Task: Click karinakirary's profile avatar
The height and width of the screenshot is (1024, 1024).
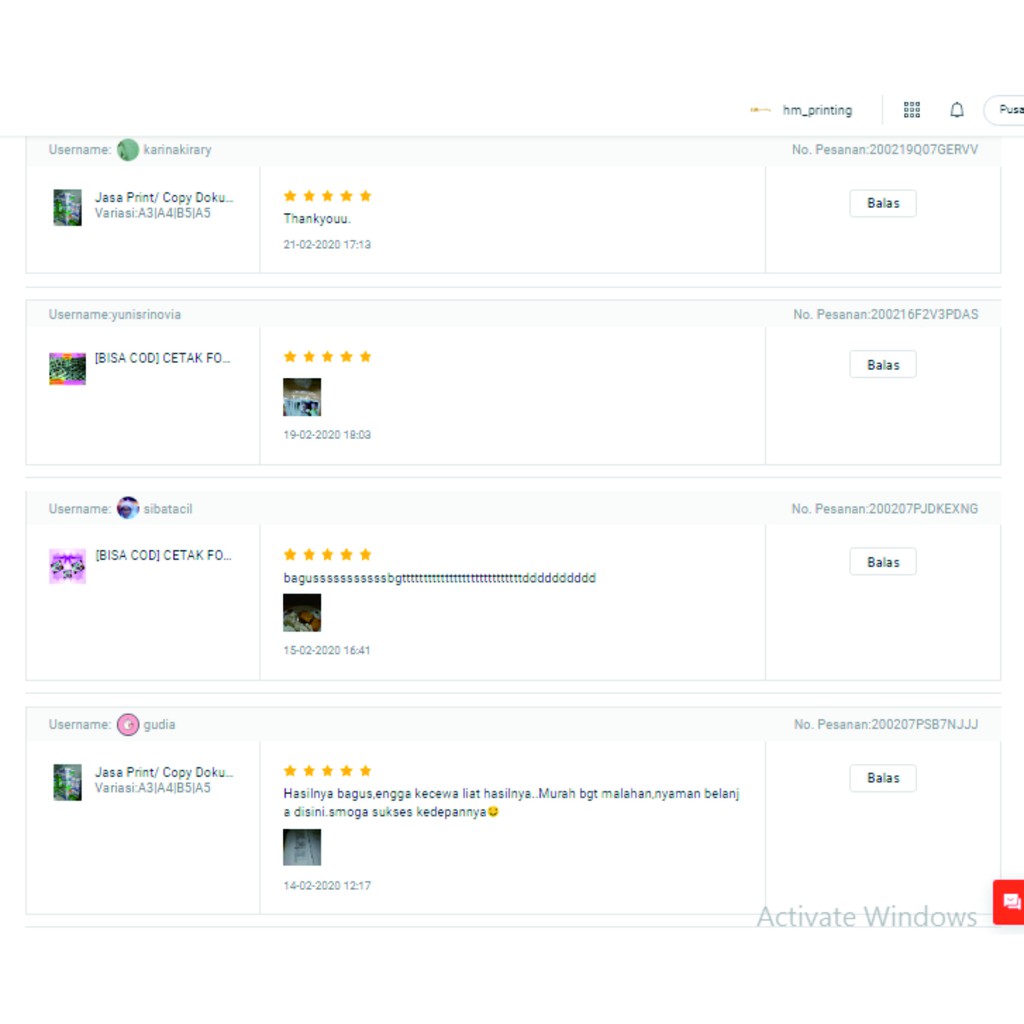Action: pyautogui.click(x=128, y=150)
